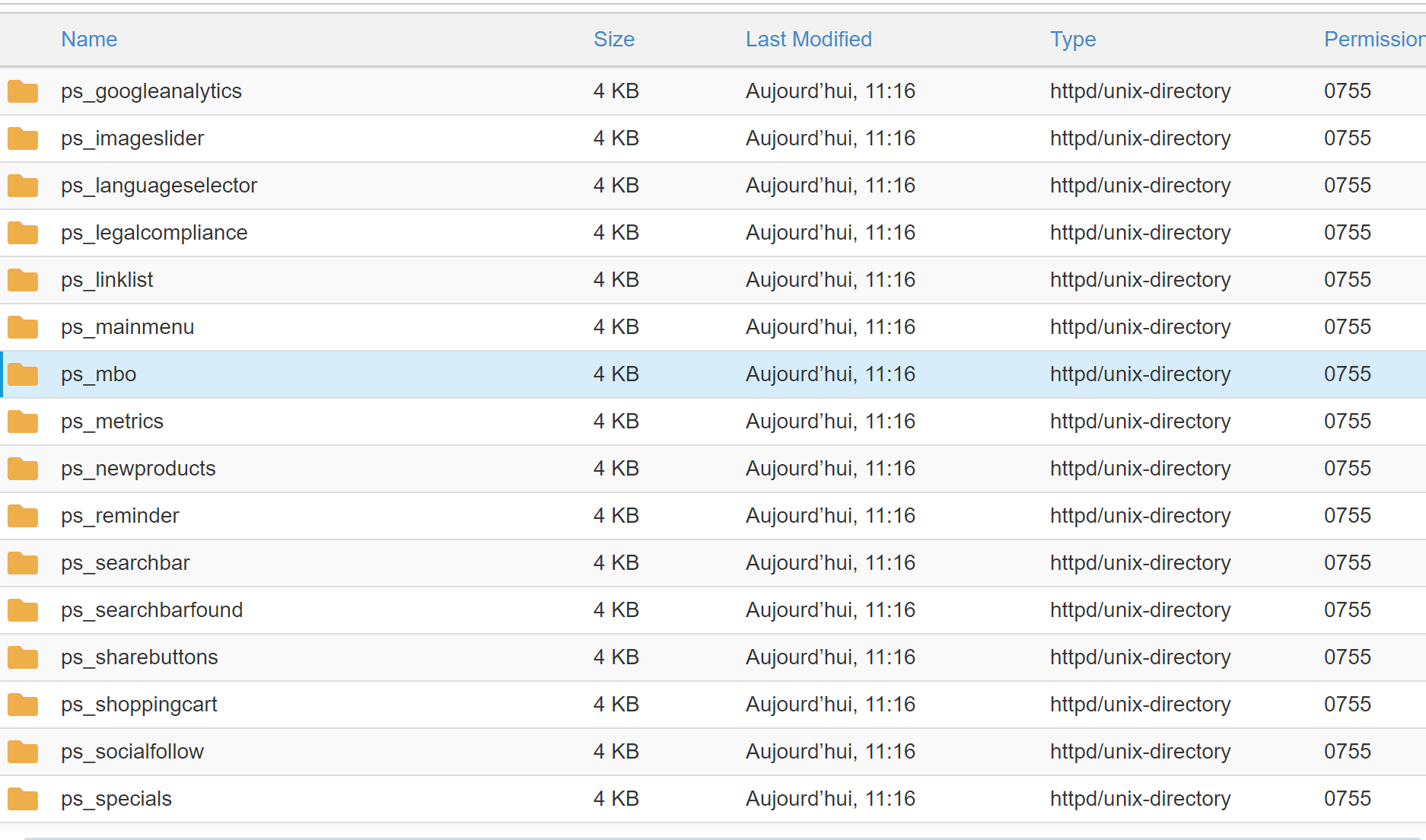Select the ps_shoppingcart folder name
Screen dimensions: 1426x840
point(139,705)
